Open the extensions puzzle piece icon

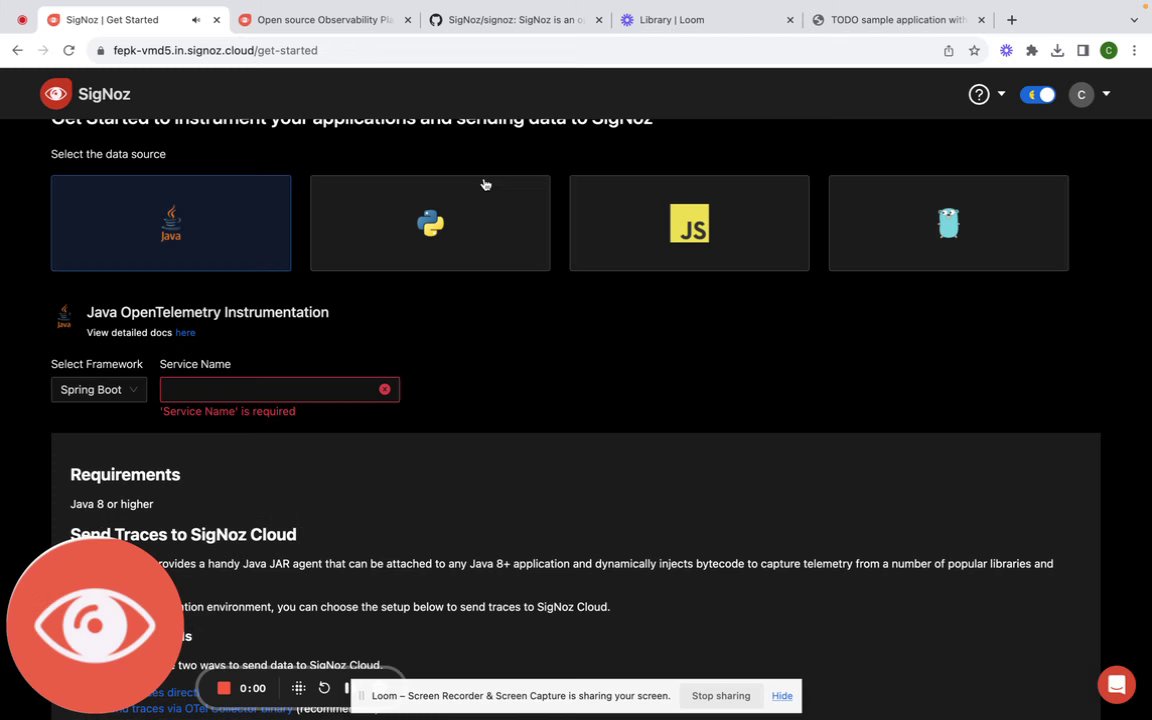pos(1032,51)
